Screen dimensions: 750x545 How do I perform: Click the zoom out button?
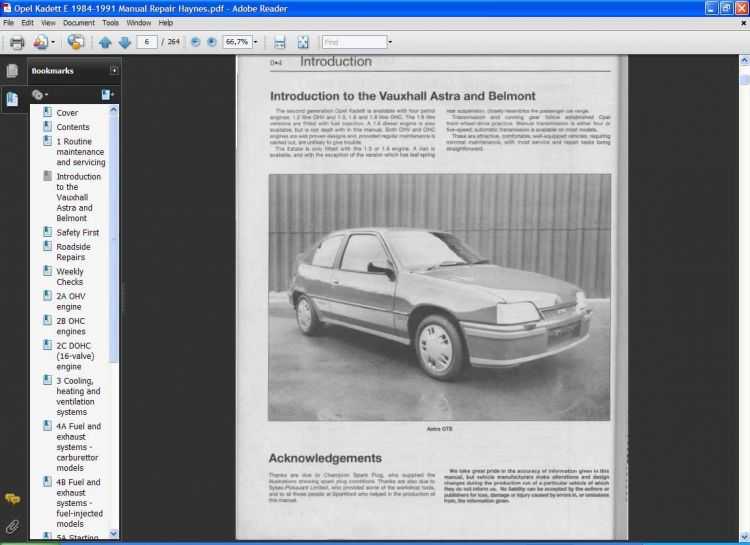pyautogui.click(x=196, y=42)
